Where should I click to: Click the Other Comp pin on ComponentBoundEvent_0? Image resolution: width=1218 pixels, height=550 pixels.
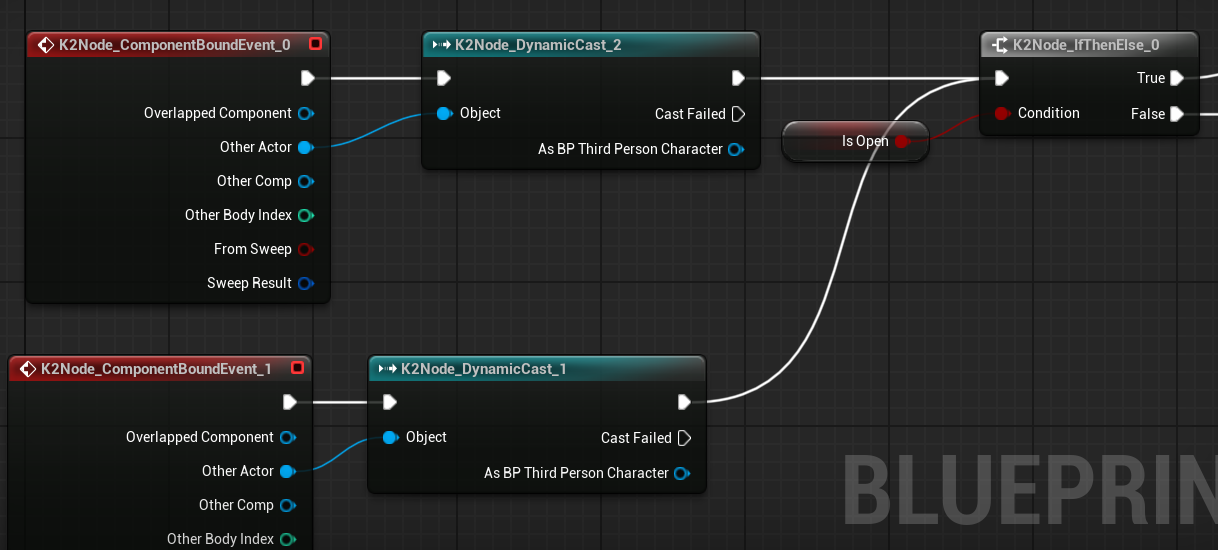306,181
